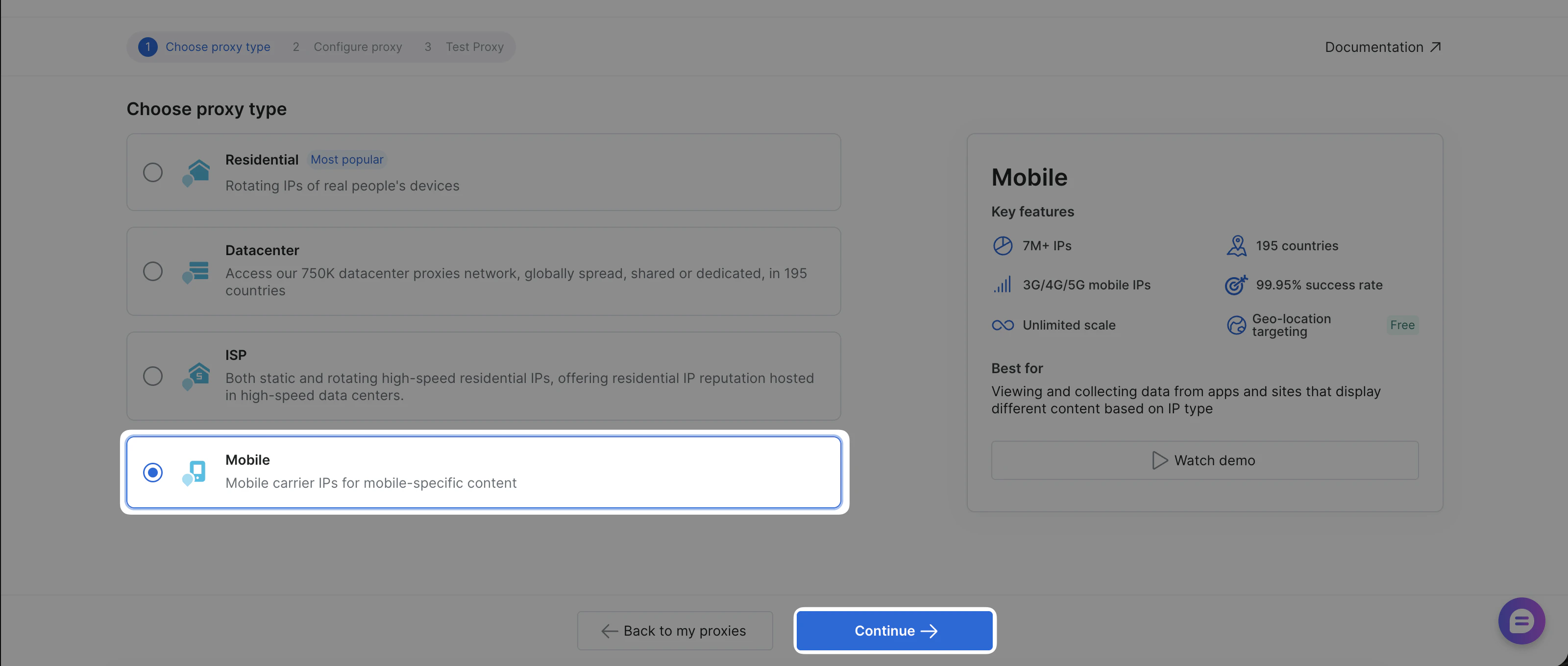This screenshot has width=1568, height=666.
Task: Select the Residential proxy radio button
Action: pyautogui.click(x=153, y=172)
